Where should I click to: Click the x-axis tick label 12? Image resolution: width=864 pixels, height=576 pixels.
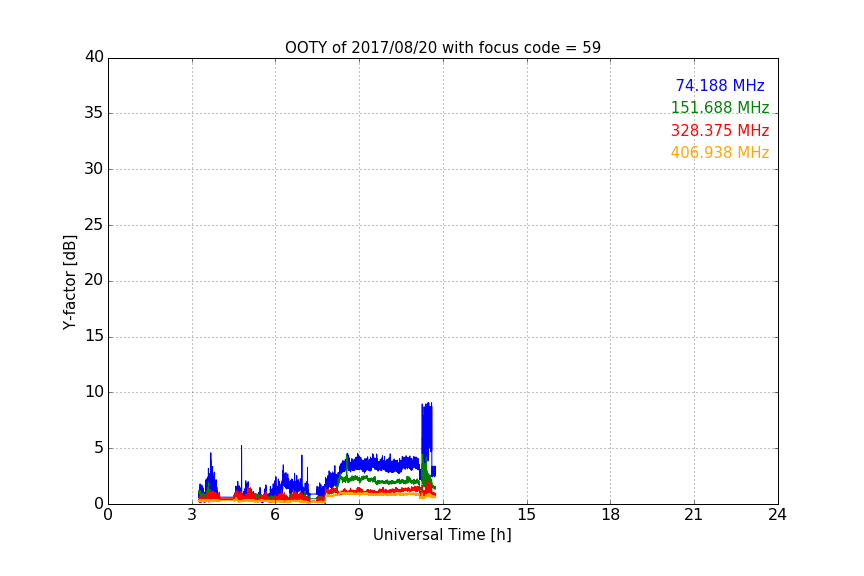(442, 515)
